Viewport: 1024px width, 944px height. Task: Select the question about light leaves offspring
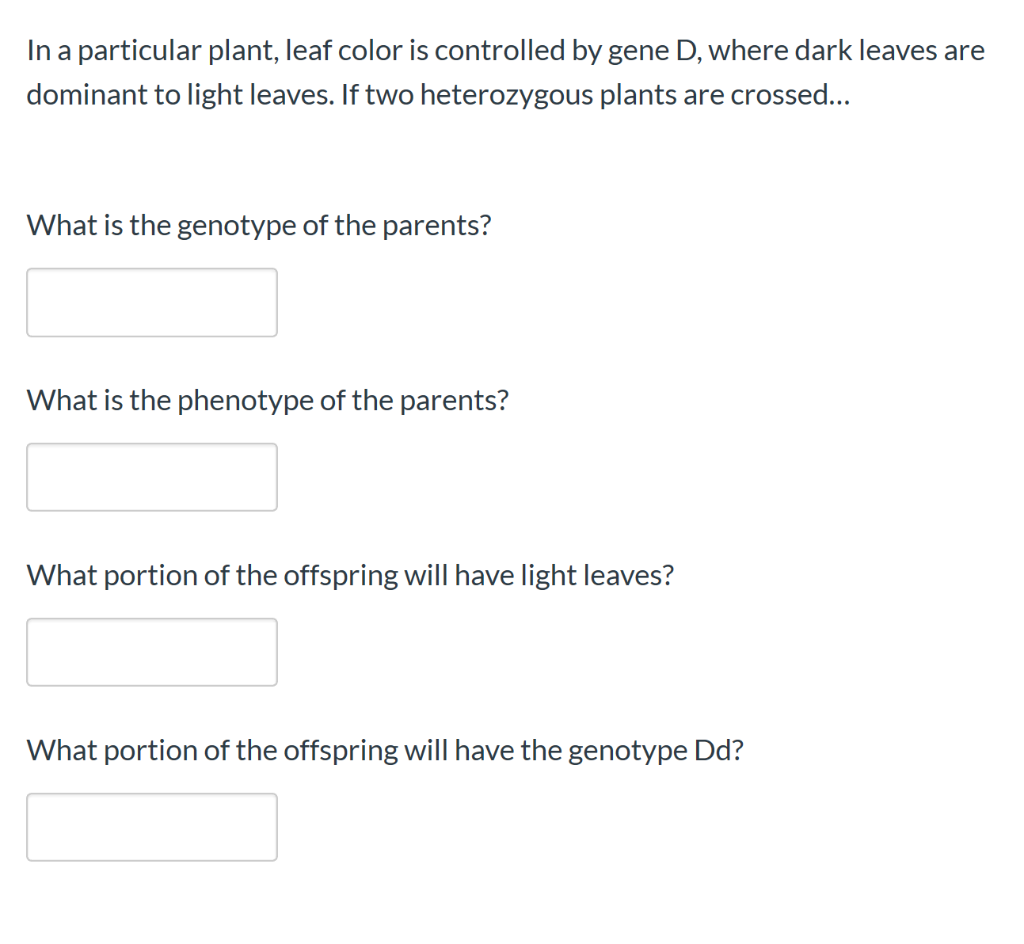click(x=350, y=575)
